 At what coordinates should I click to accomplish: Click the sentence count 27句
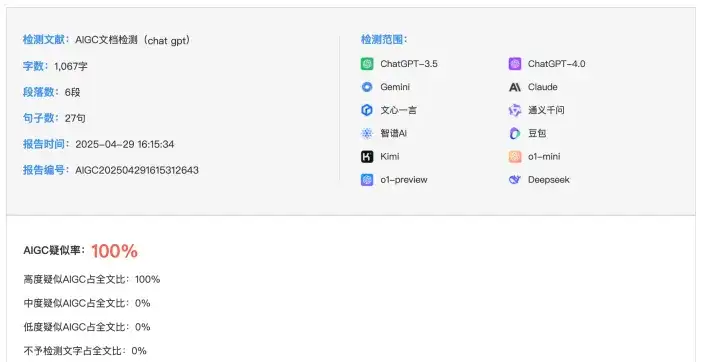(x=75, y=118)
